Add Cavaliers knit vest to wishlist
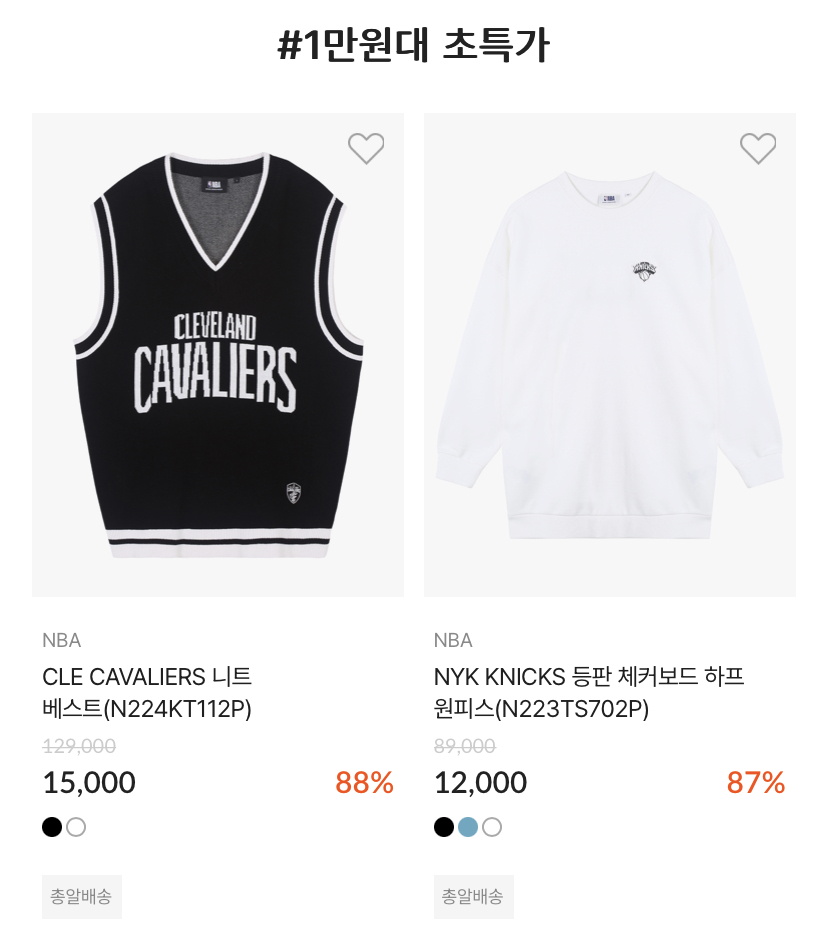Viewport: 828px width, 946px height. (366, 148)
